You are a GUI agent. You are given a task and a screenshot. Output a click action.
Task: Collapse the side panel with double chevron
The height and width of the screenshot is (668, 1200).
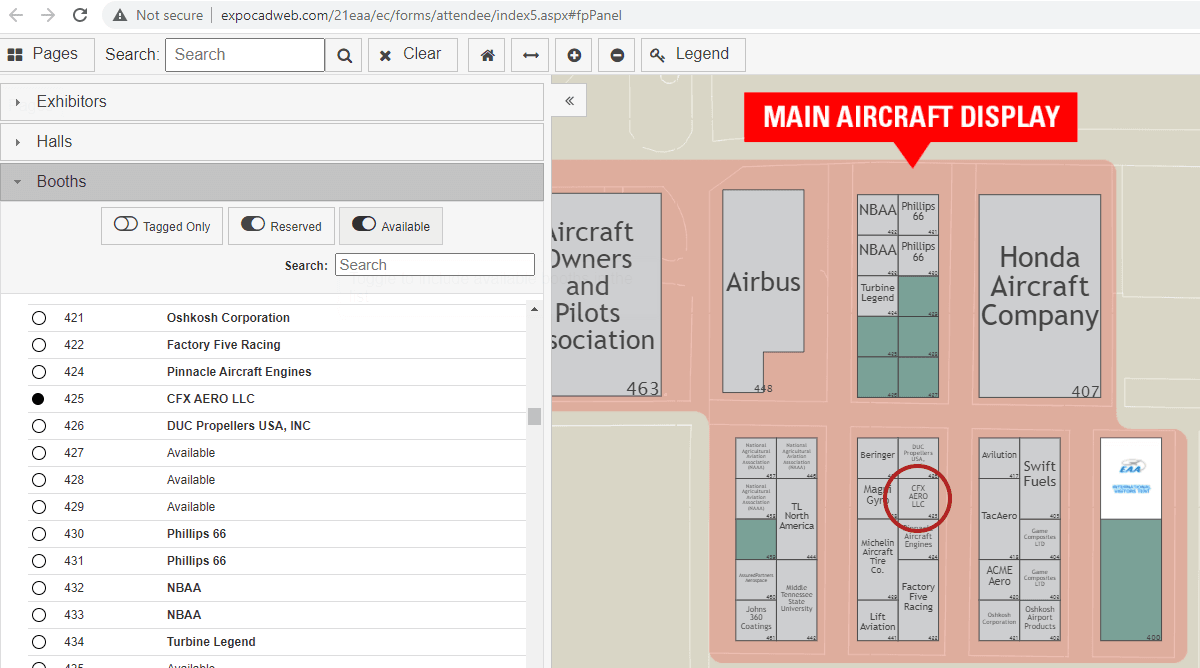click(x=569, y=101)
